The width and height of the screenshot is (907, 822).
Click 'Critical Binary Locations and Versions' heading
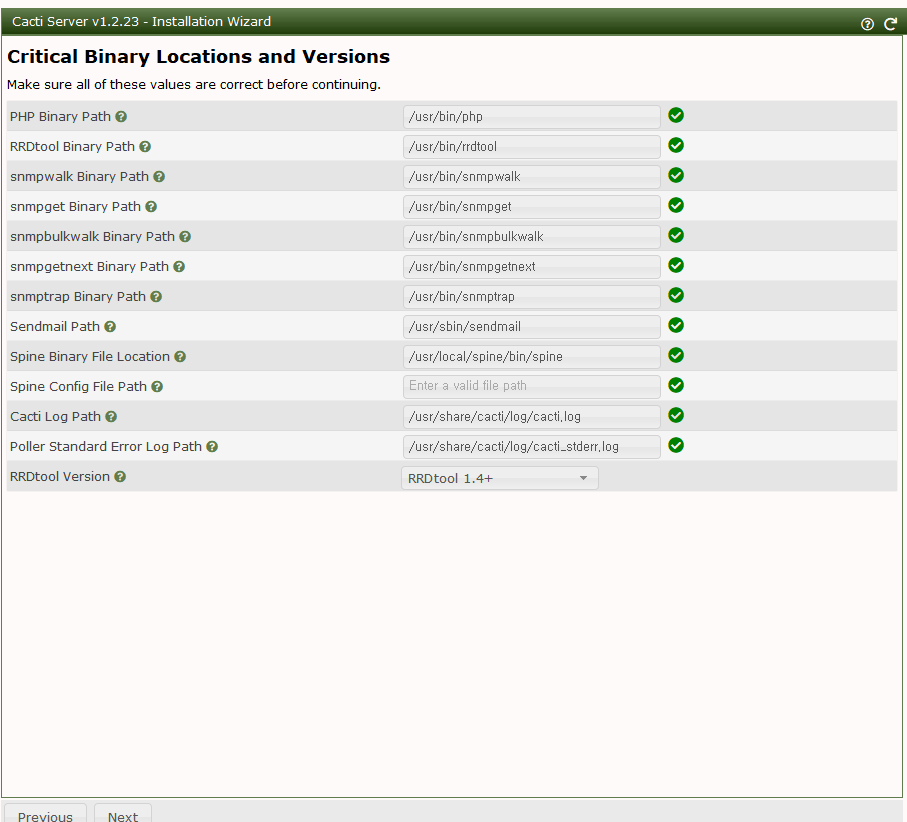[x=198, y=57]
